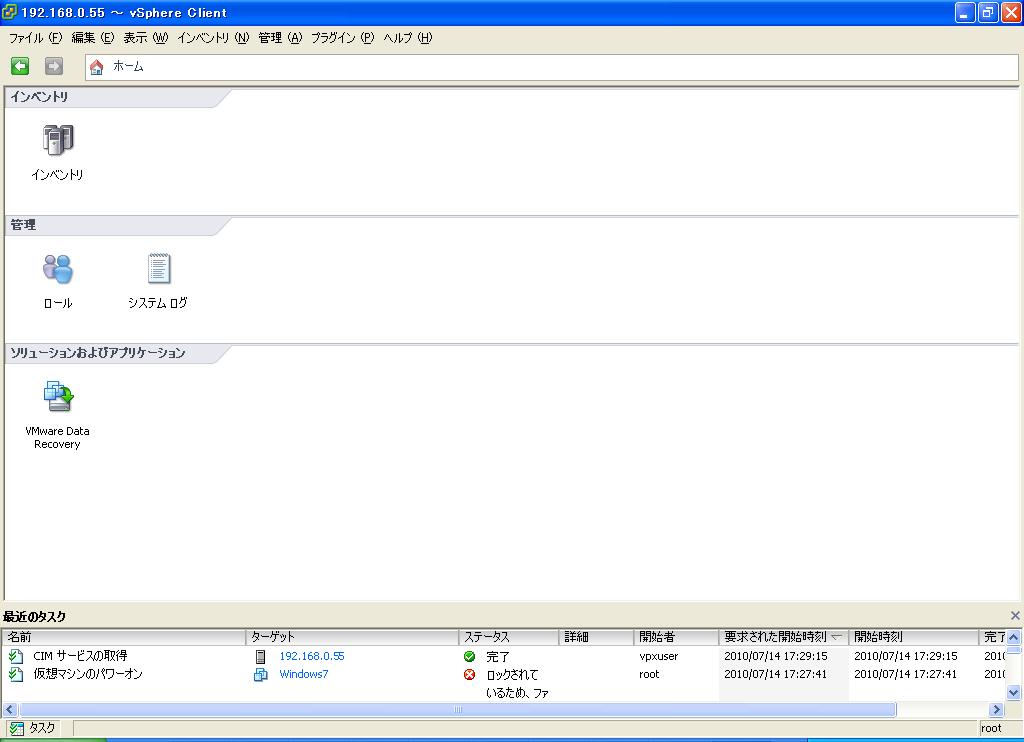
Task: Click vSphere Client title bar icon
Action: (9, 12)
